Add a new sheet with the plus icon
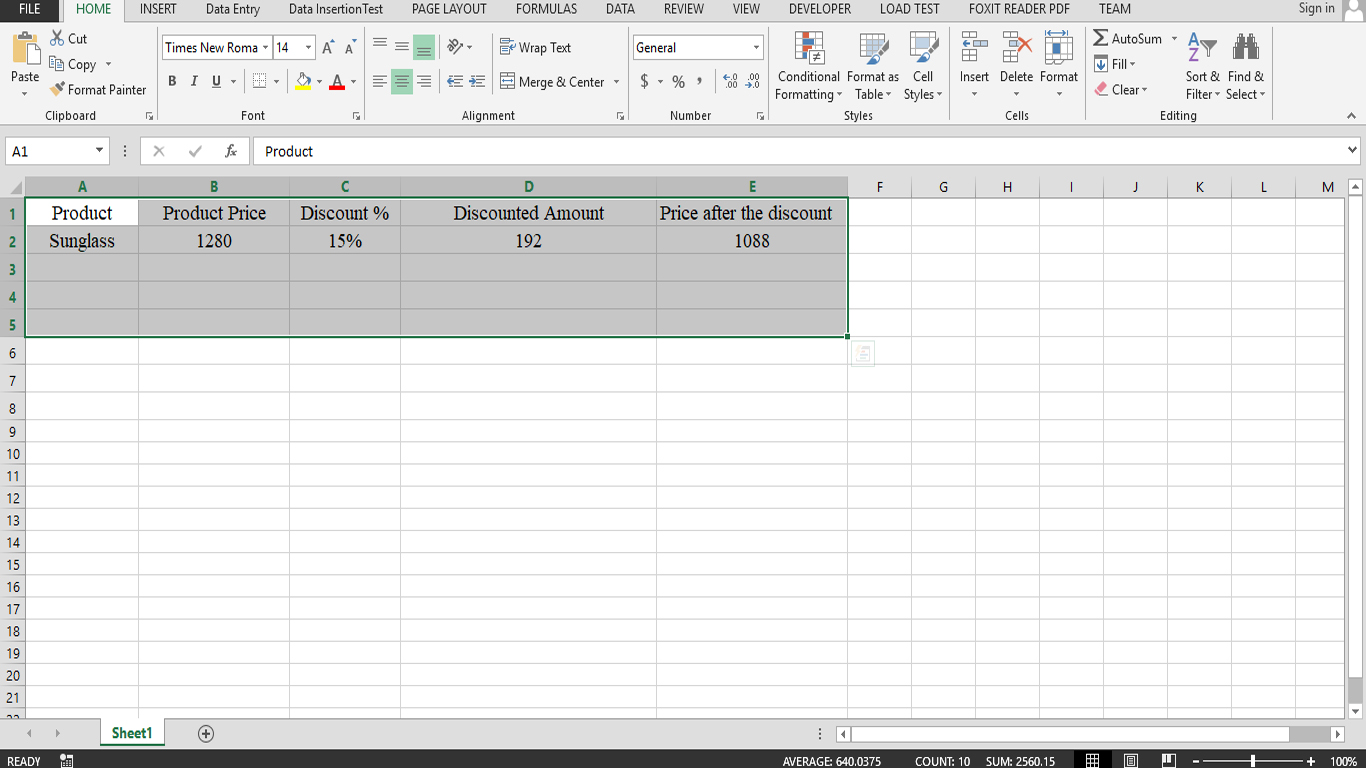 point(206,733)
